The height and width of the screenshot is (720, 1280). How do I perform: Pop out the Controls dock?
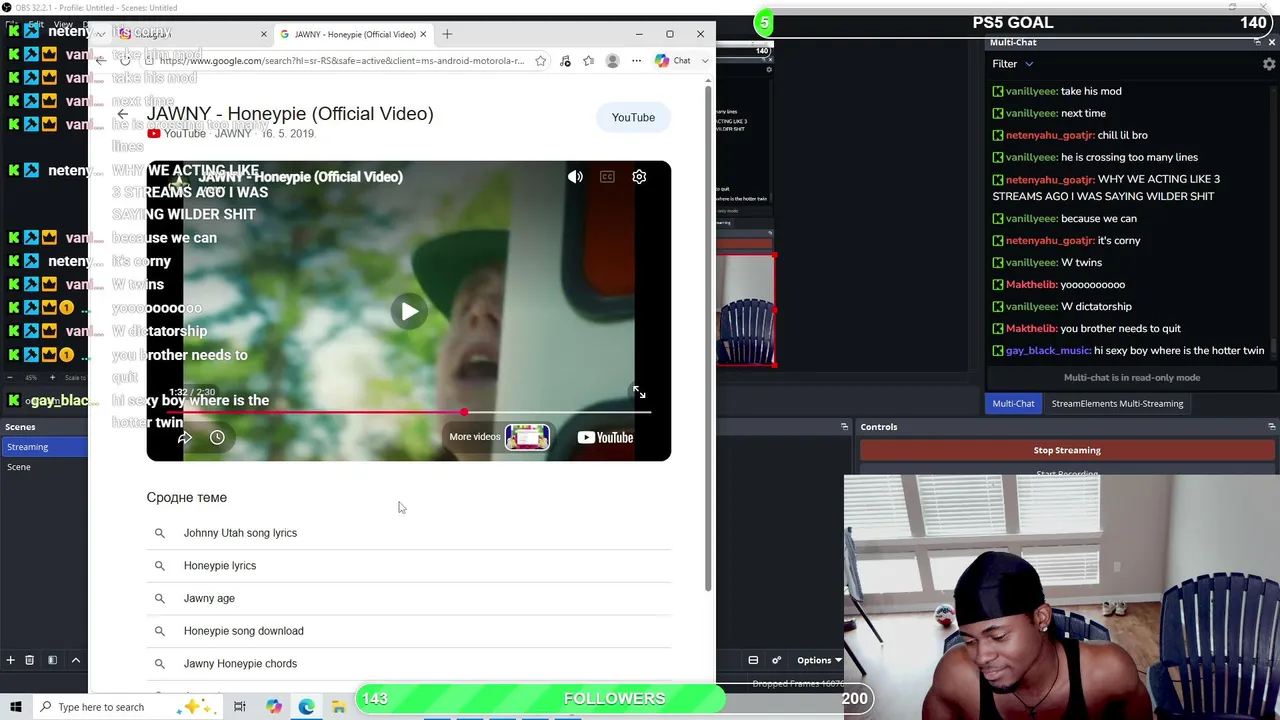pyautogui.click(x=1271, y=427)
